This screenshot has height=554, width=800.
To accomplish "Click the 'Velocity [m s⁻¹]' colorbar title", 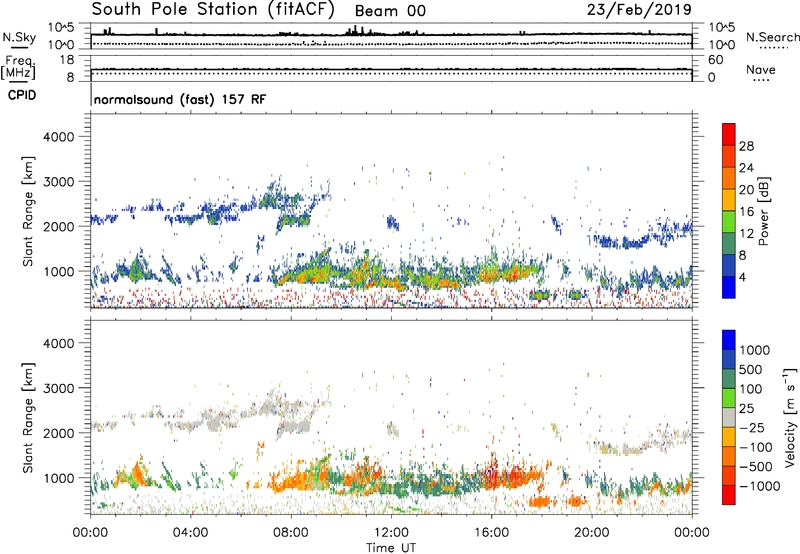I will (x=790, y=417).
